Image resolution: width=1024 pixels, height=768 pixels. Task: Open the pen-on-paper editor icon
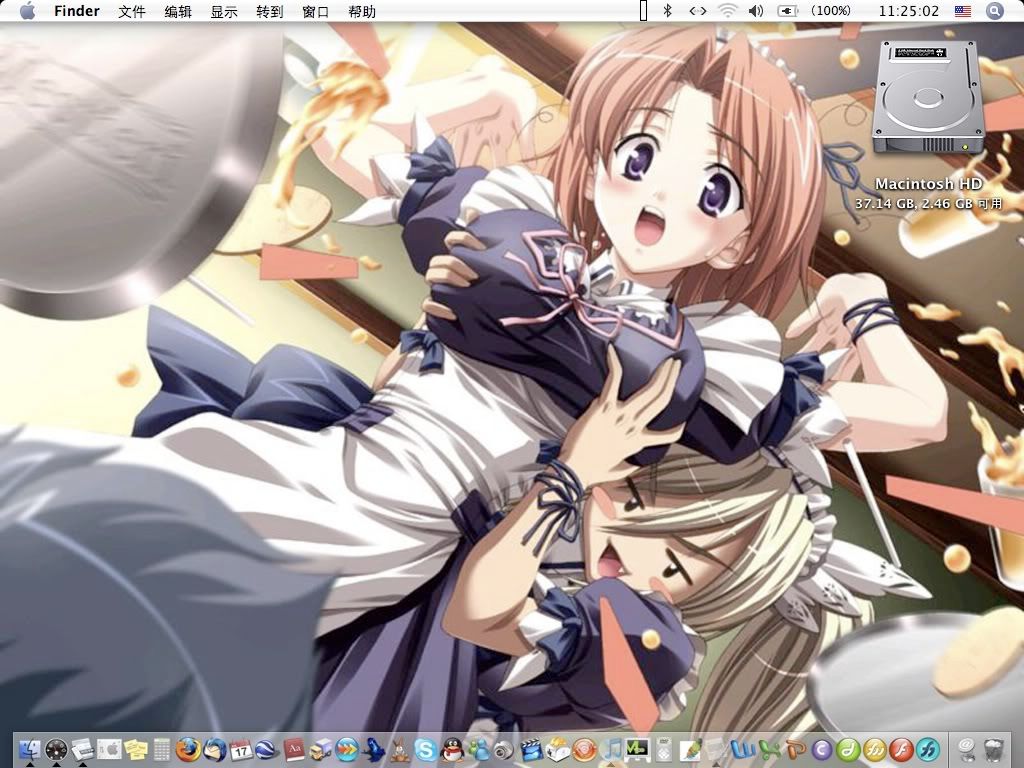[689, 749]
